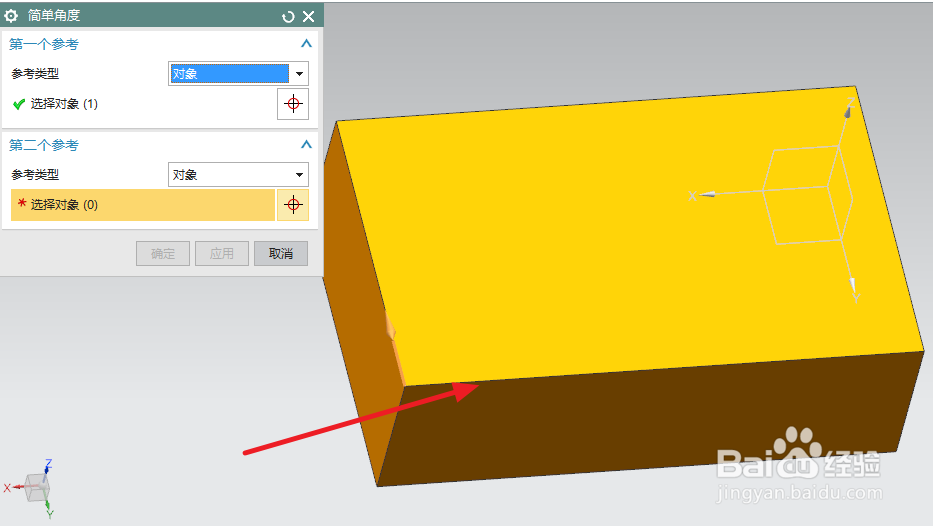933x526 pixels.
Task: Open second reference 参考类型 dropdown
Action: (x=238, y=175)
